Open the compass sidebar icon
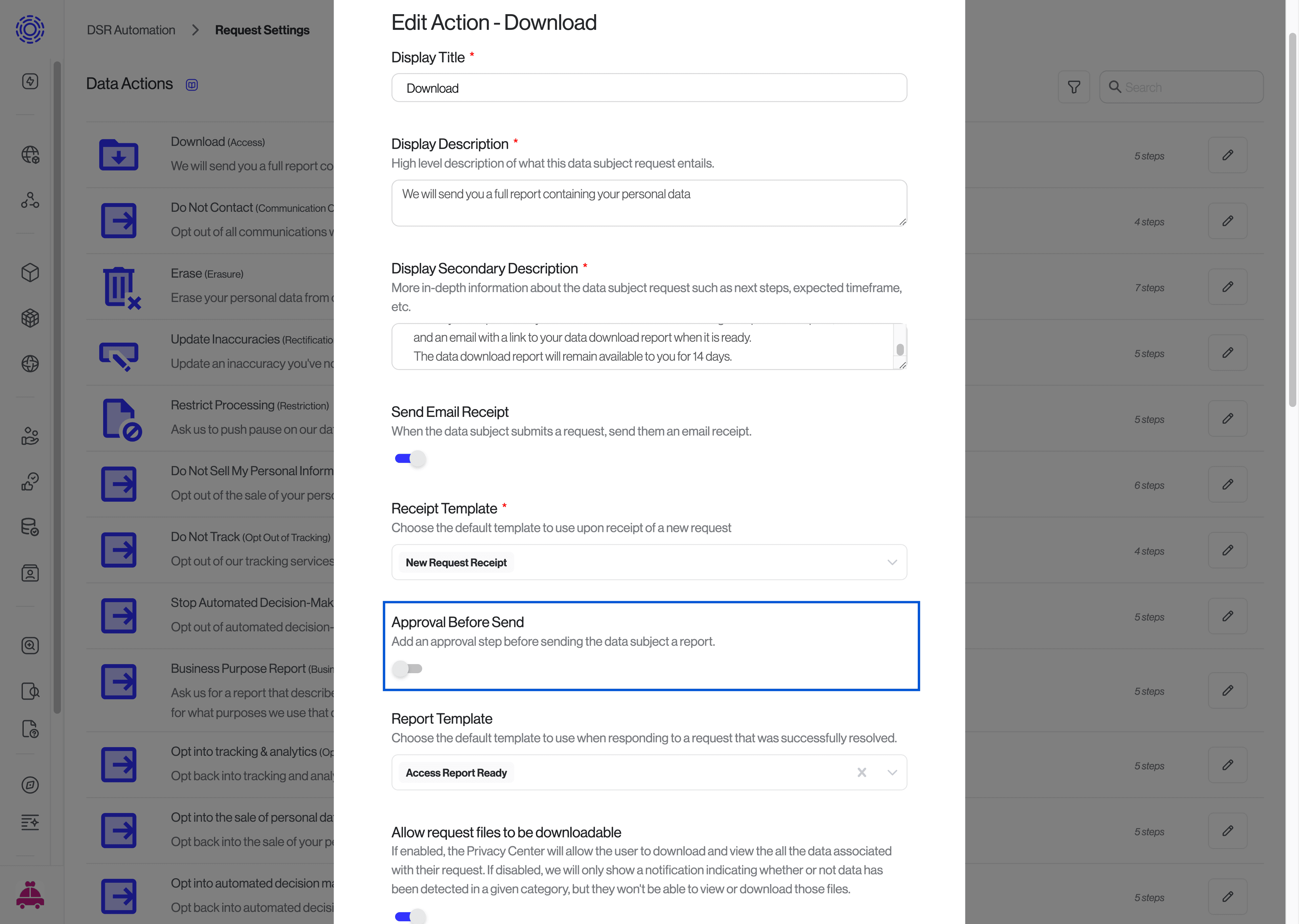Screen dimensions: 1299x924 click(30, 785)
